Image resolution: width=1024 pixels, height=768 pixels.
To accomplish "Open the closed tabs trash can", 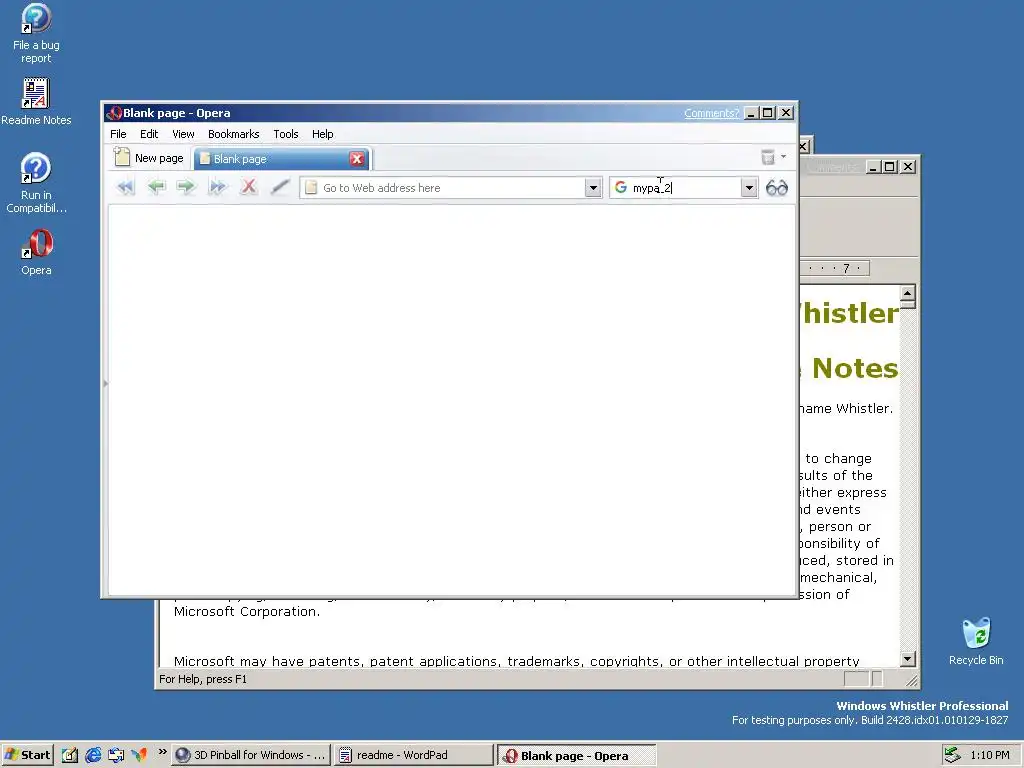I will [768, 157].
